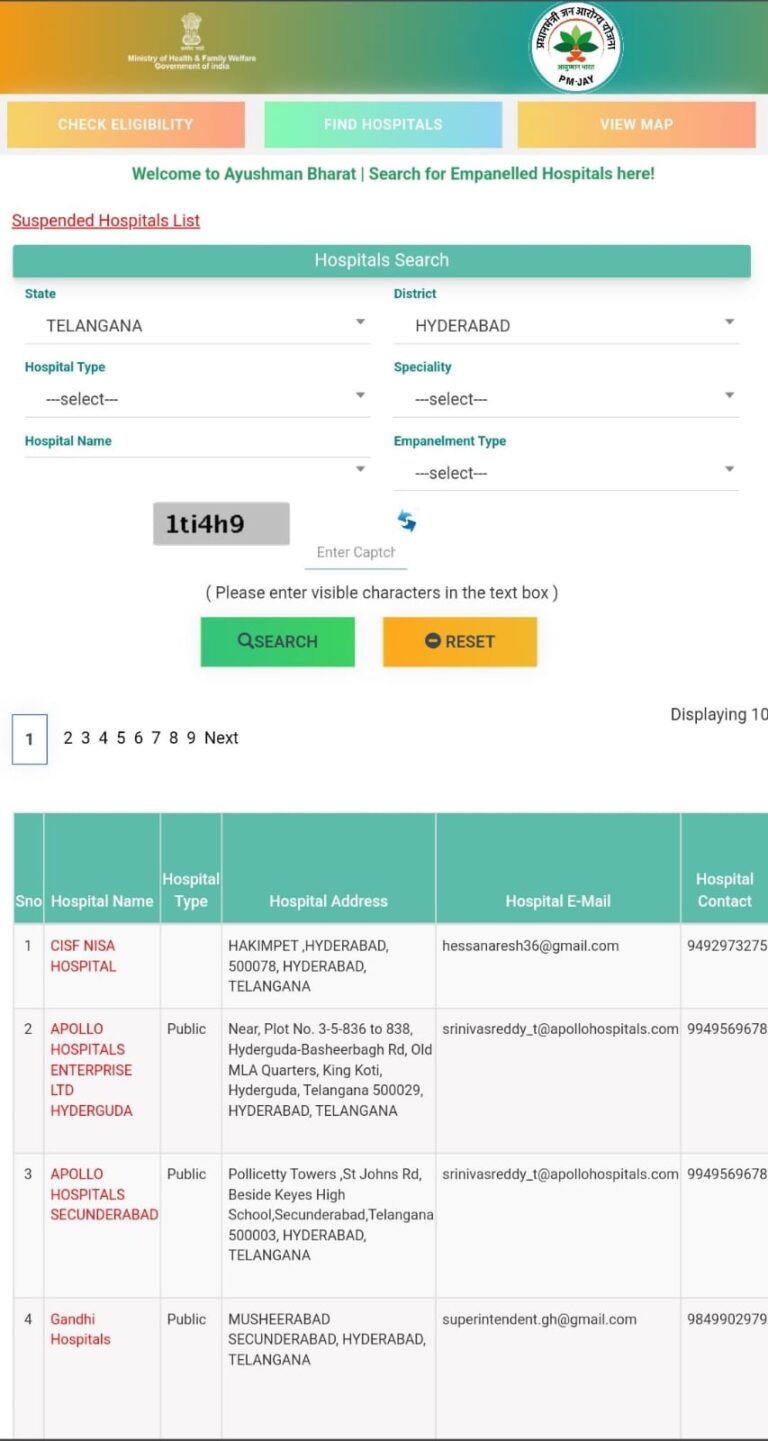The image size is (768, 1441).
Task: Go to page 2 of results
Action: (68, 738)
